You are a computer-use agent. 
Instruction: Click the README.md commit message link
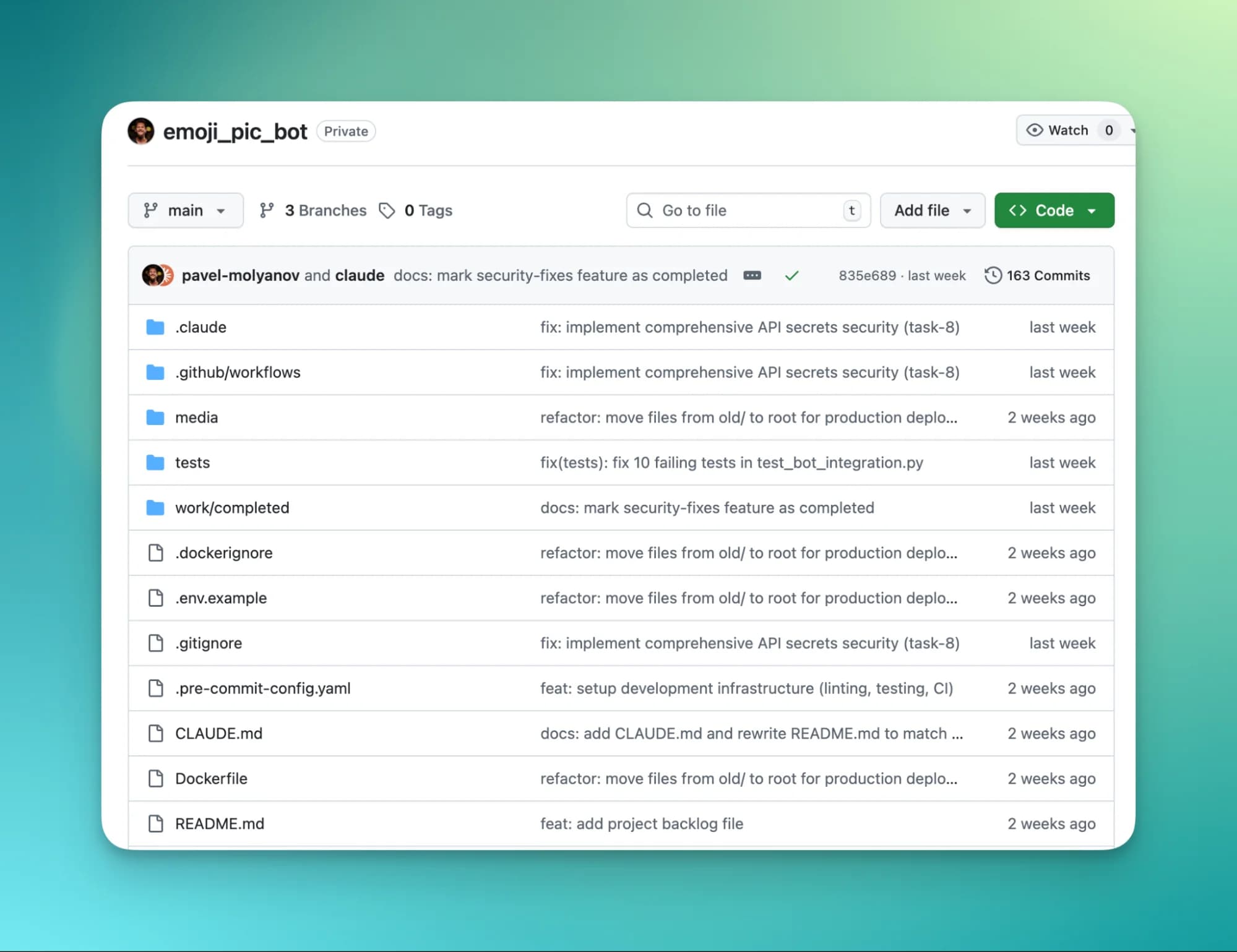click(641, 824)
